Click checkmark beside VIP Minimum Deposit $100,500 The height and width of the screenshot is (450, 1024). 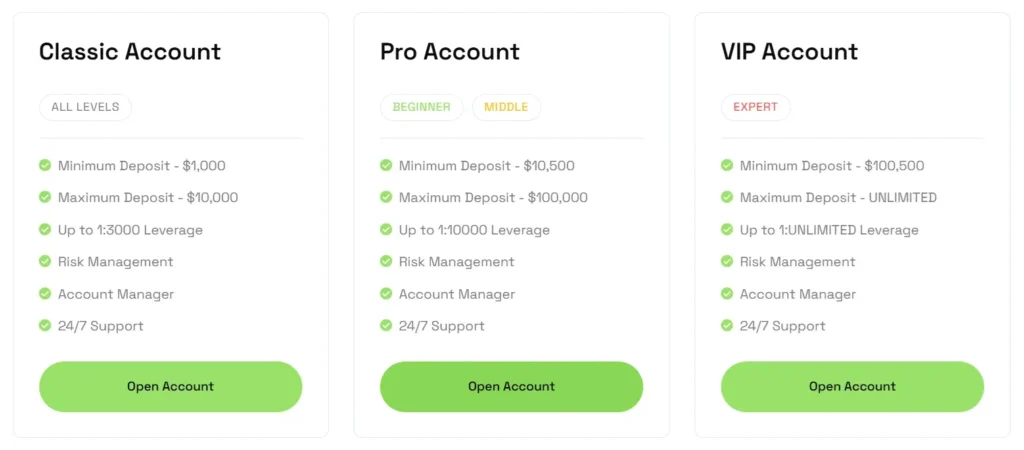tap(727, 165)
